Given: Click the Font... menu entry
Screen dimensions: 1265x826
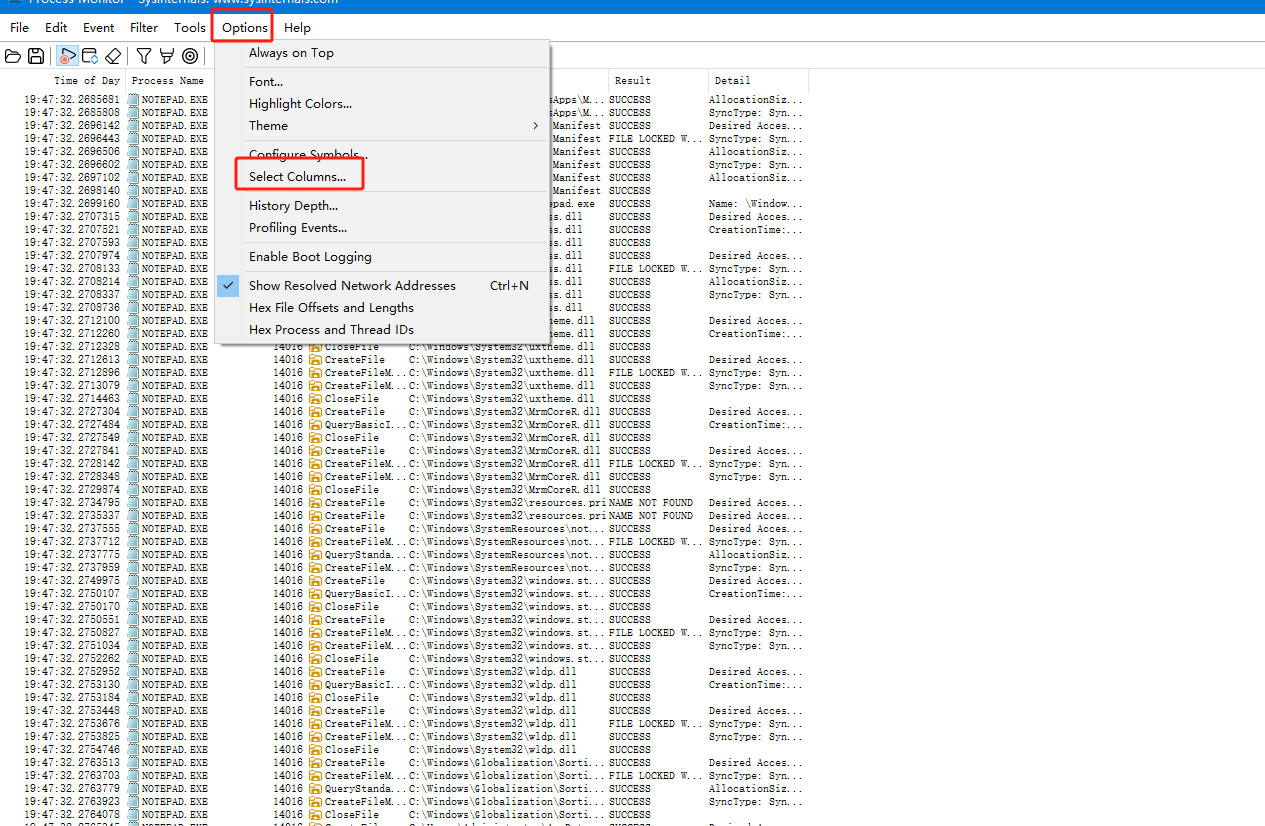Looking at the screenshot, I should click(x=266, y=82).
